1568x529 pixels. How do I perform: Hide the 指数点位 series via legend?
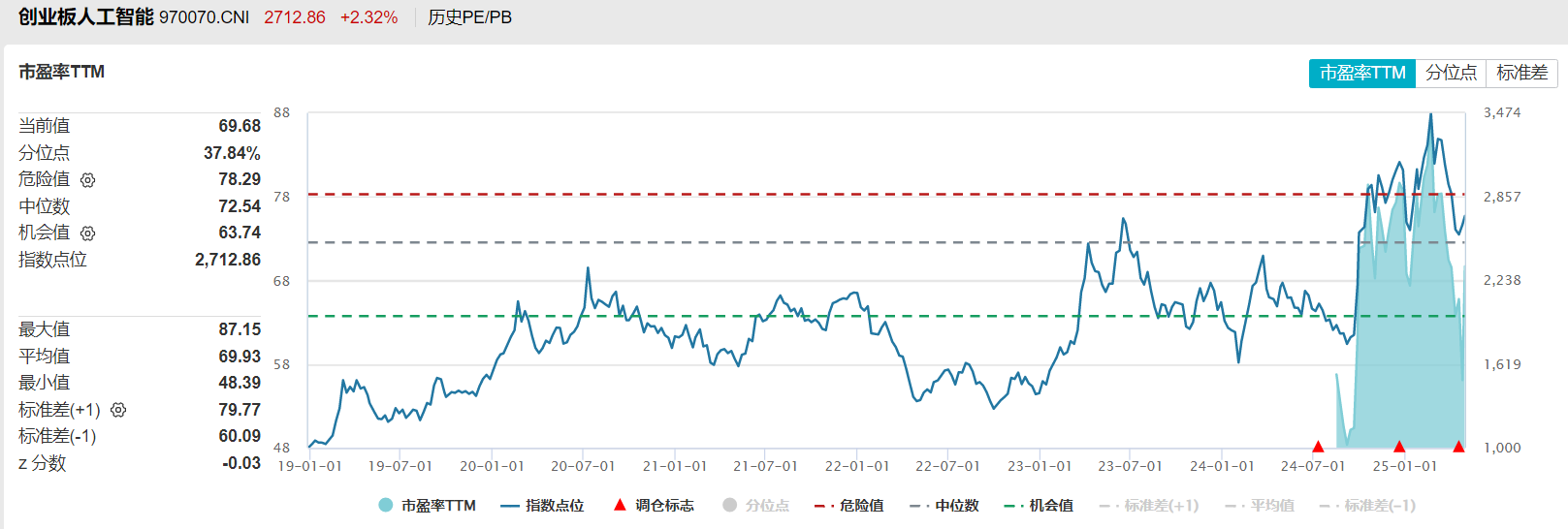click(x=543, y=506)
